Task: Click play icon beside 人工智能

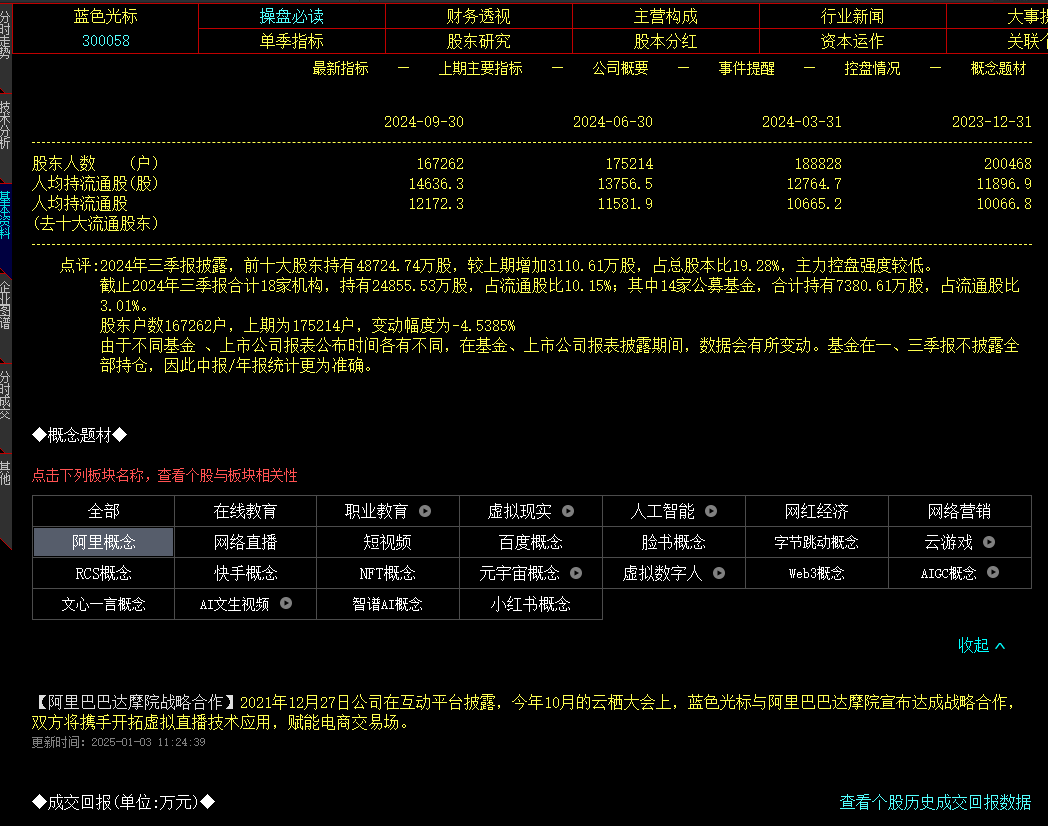Action: (711, 511)
